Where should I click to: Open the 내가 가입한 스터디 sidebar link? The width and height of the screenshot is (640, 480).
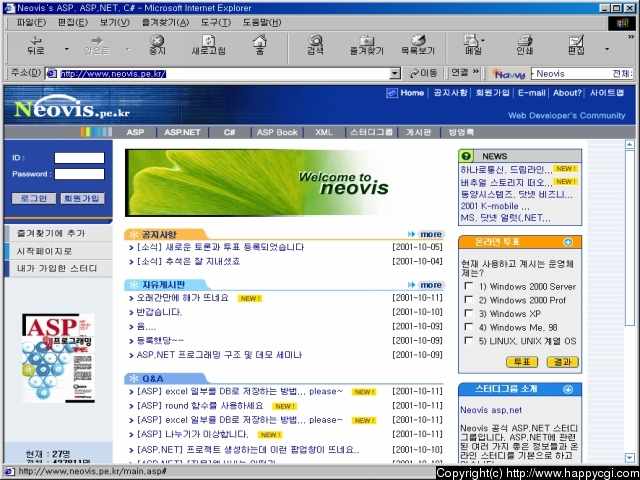click(x=59, y=269)
